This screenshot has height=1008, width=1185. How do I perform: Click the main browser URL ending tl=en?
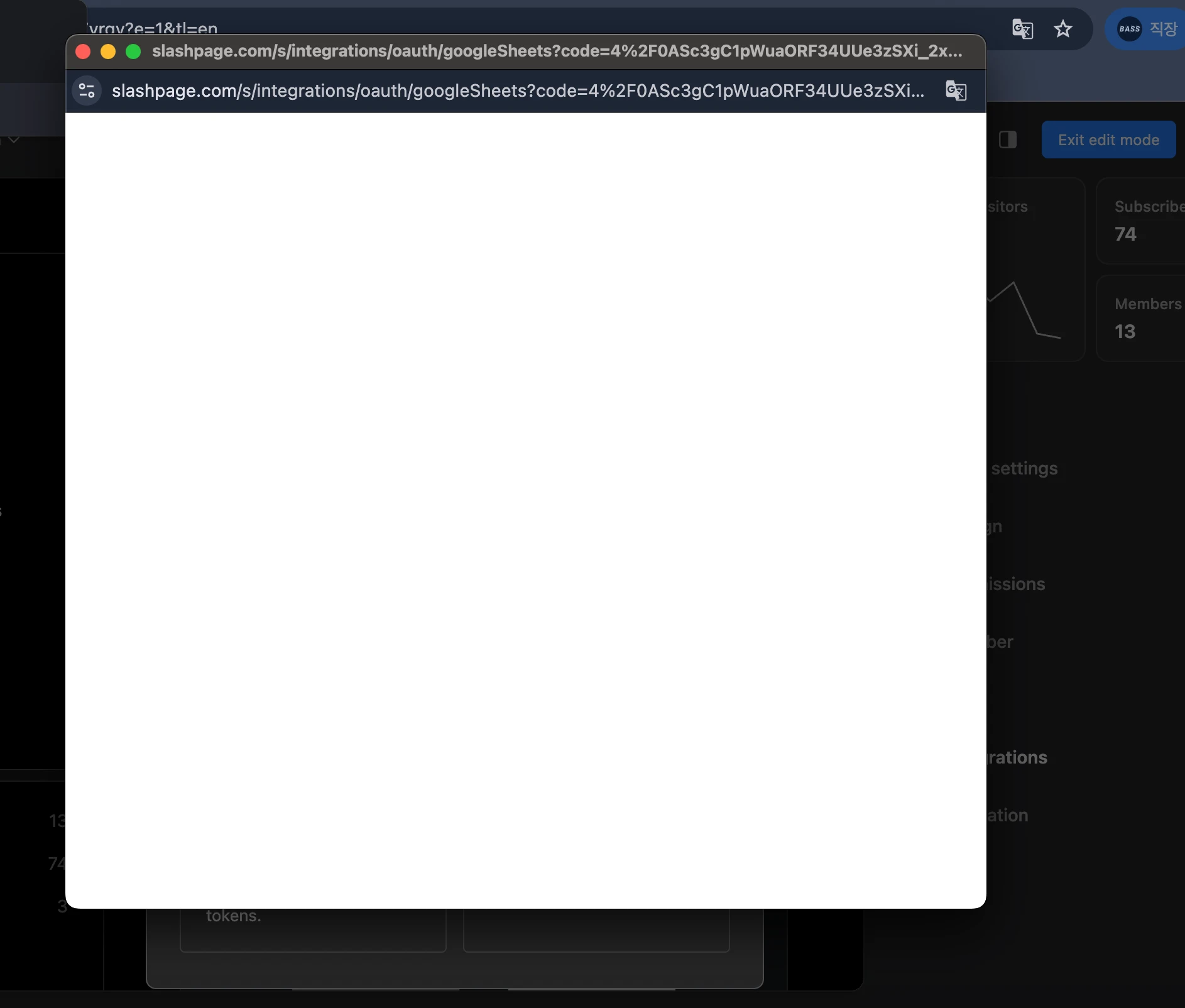click(x=153, y=28)
